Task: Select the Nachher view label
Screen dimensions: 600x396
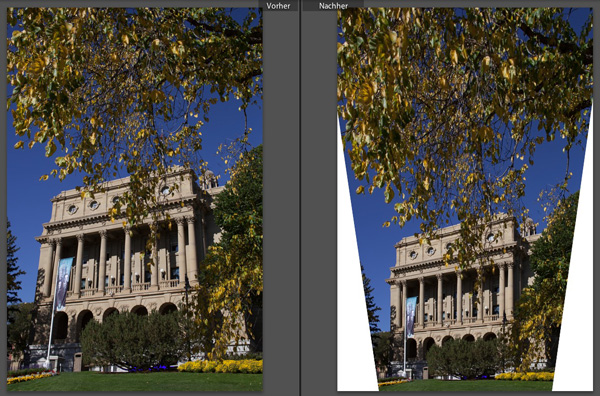Action: click(333, 6)
